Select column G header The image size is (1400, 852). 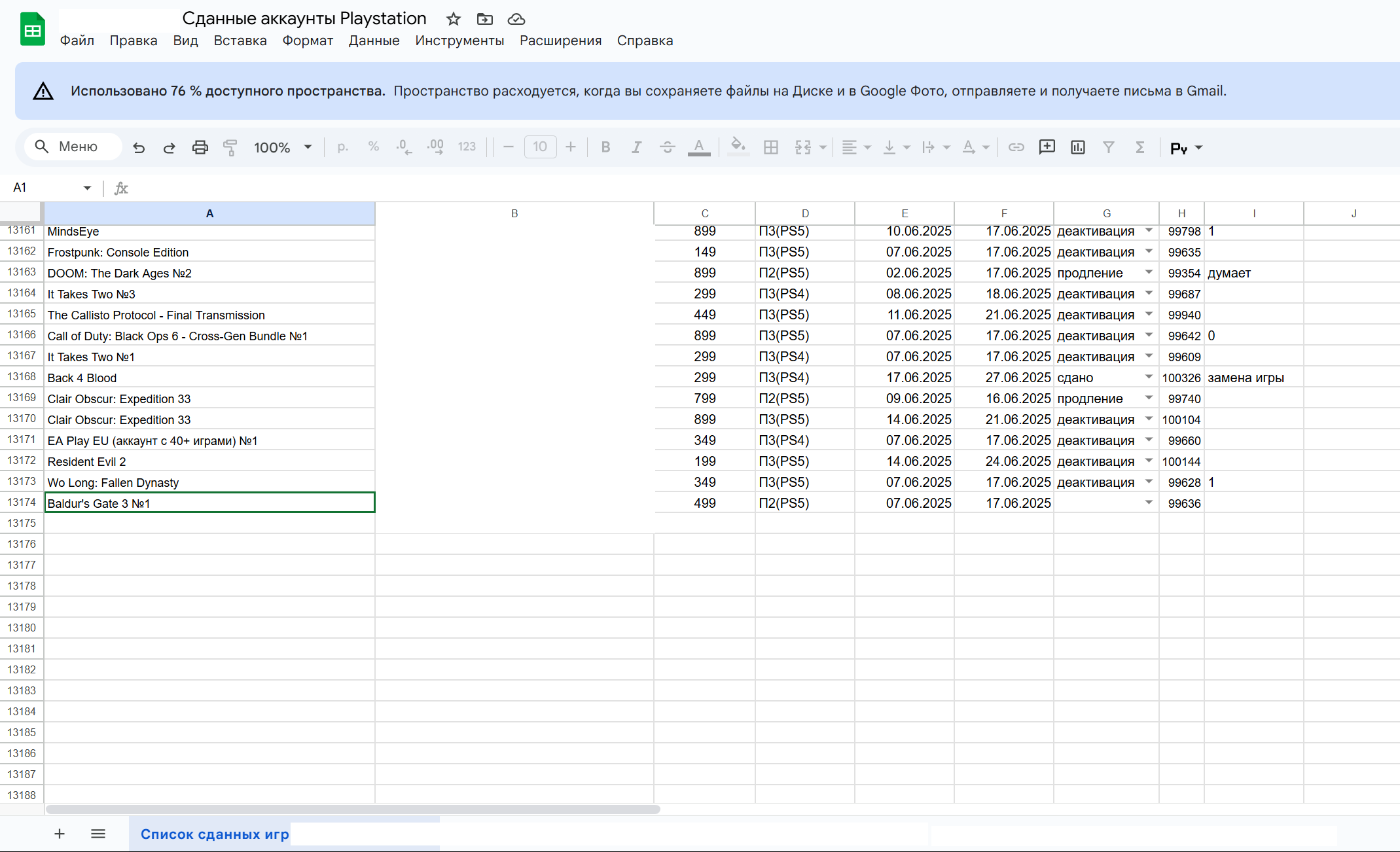click(1106, 213)
